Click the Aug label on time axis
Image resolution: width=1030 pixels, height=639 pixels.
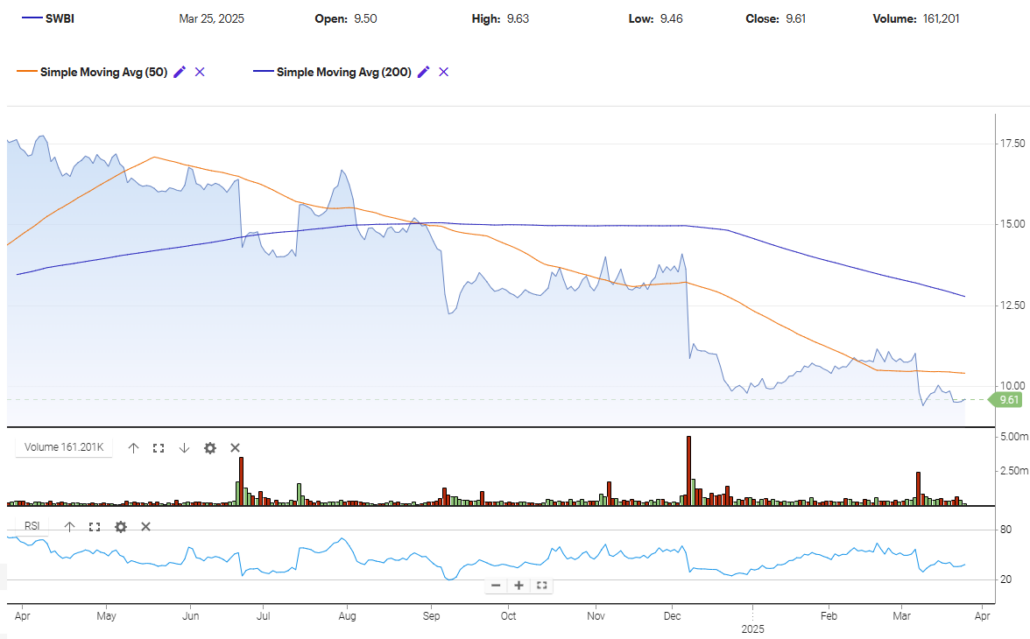click(x=347, y=616)
